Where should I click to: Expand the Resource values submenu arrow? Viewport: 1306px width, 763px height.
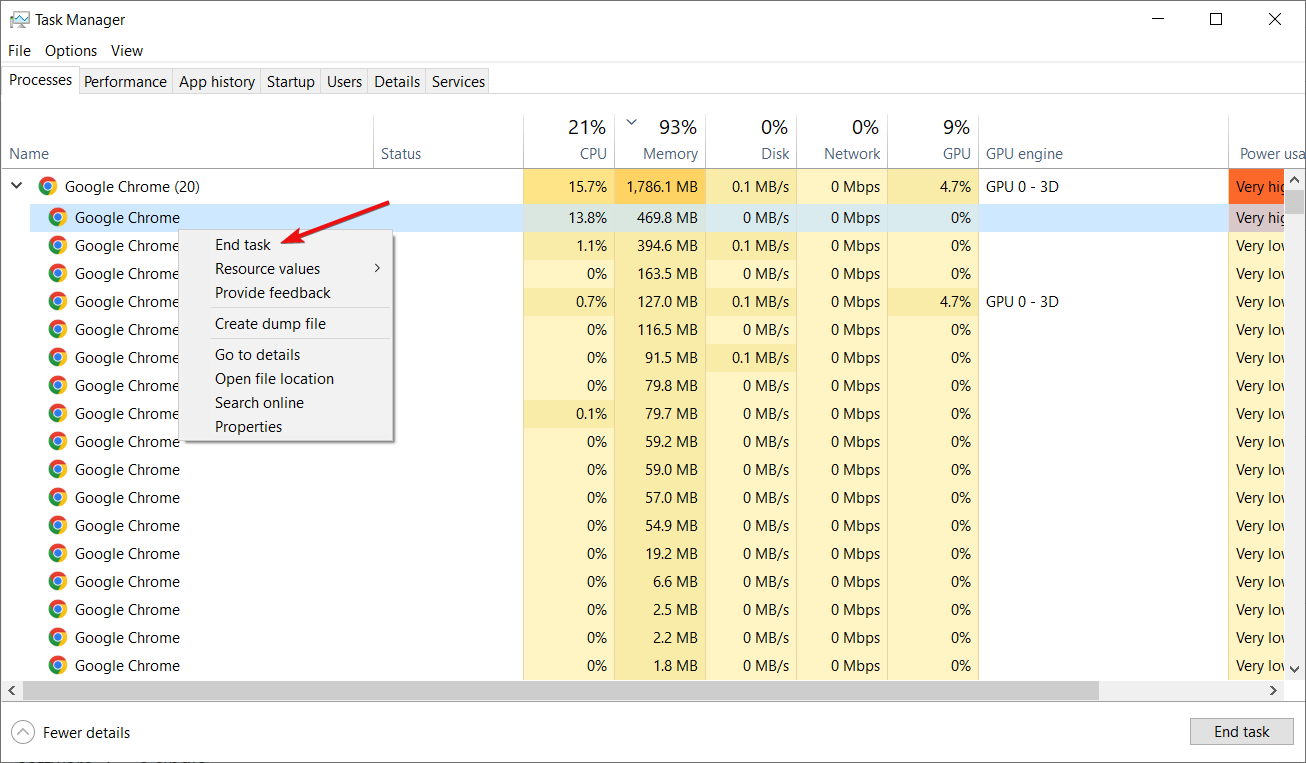377,268
